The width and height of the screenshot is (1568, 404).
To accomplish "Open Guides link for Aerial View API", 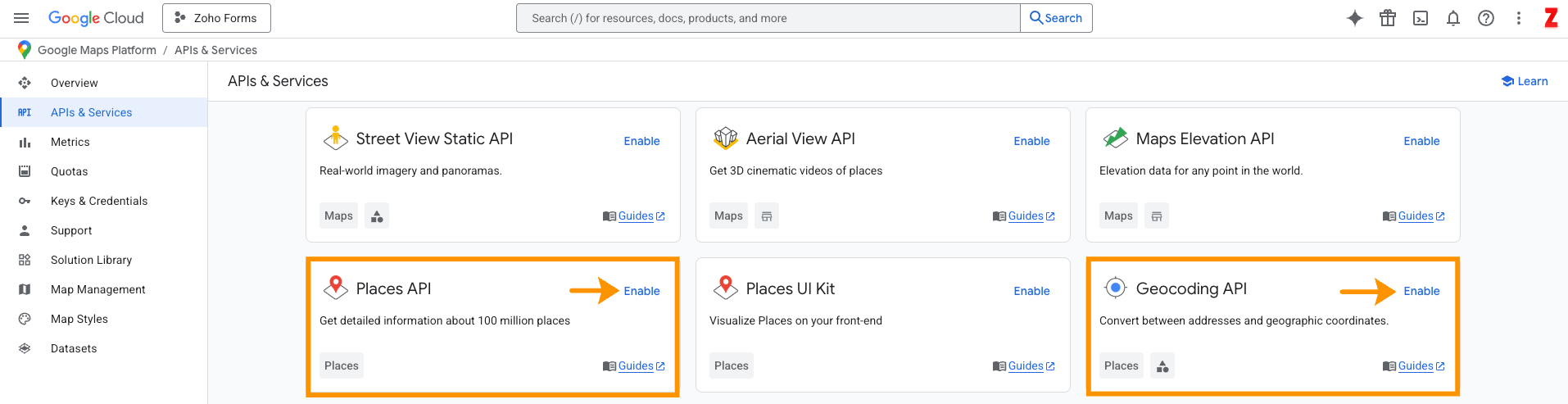I will pos(1026,216).
